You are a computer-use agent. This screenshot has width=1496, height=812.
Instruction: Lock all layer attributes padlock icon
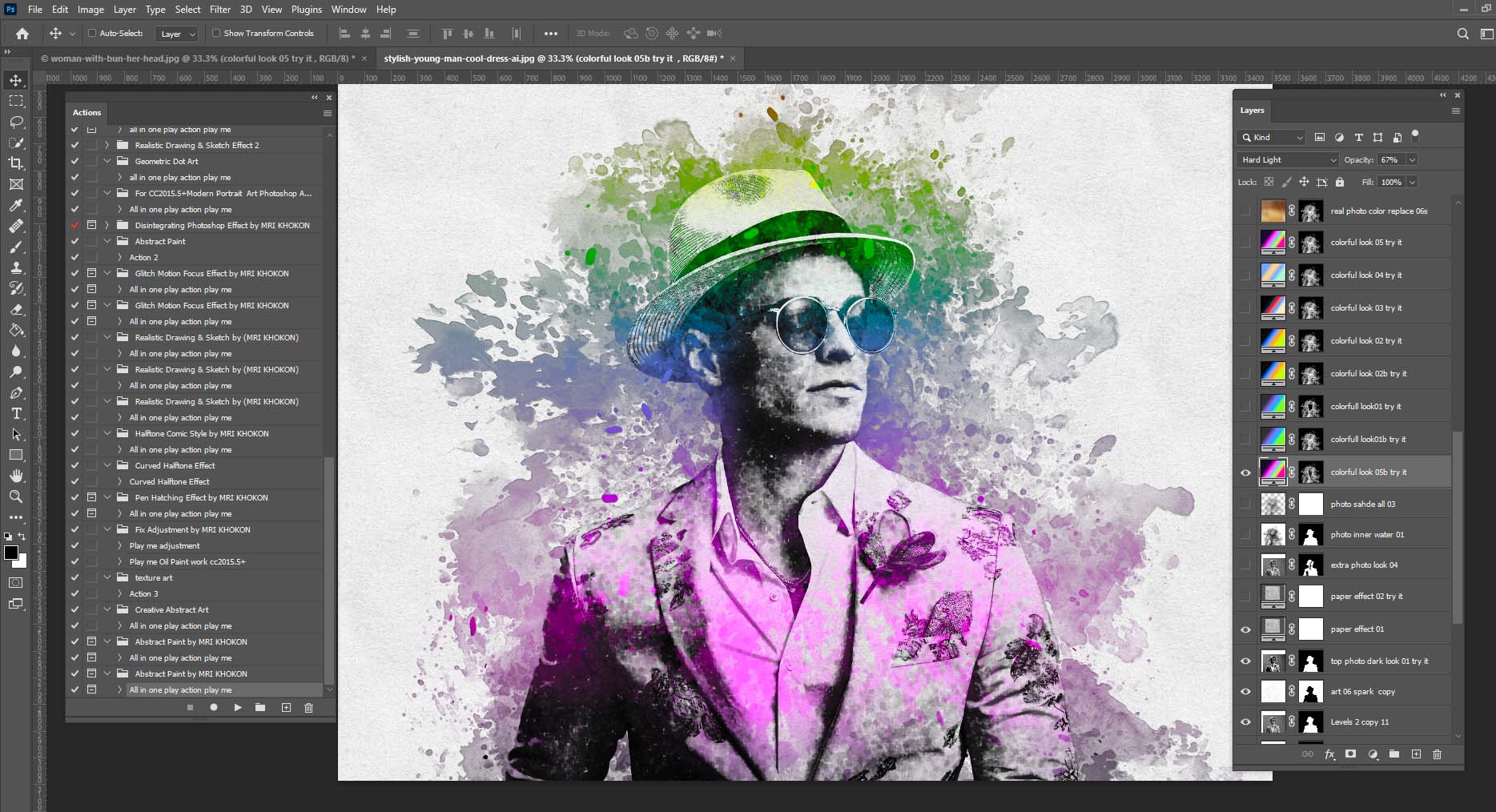(x=1340, y=183)
